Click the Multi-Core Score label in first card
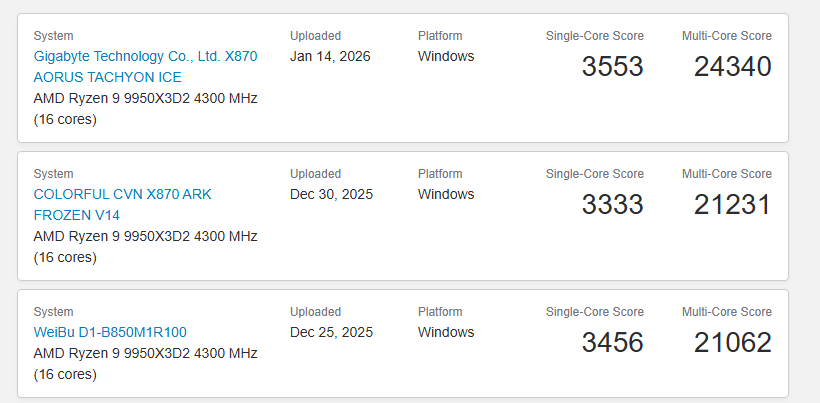The width and height of the screenshot is (820, 403). pyautogui.click(x=726, y=36)
